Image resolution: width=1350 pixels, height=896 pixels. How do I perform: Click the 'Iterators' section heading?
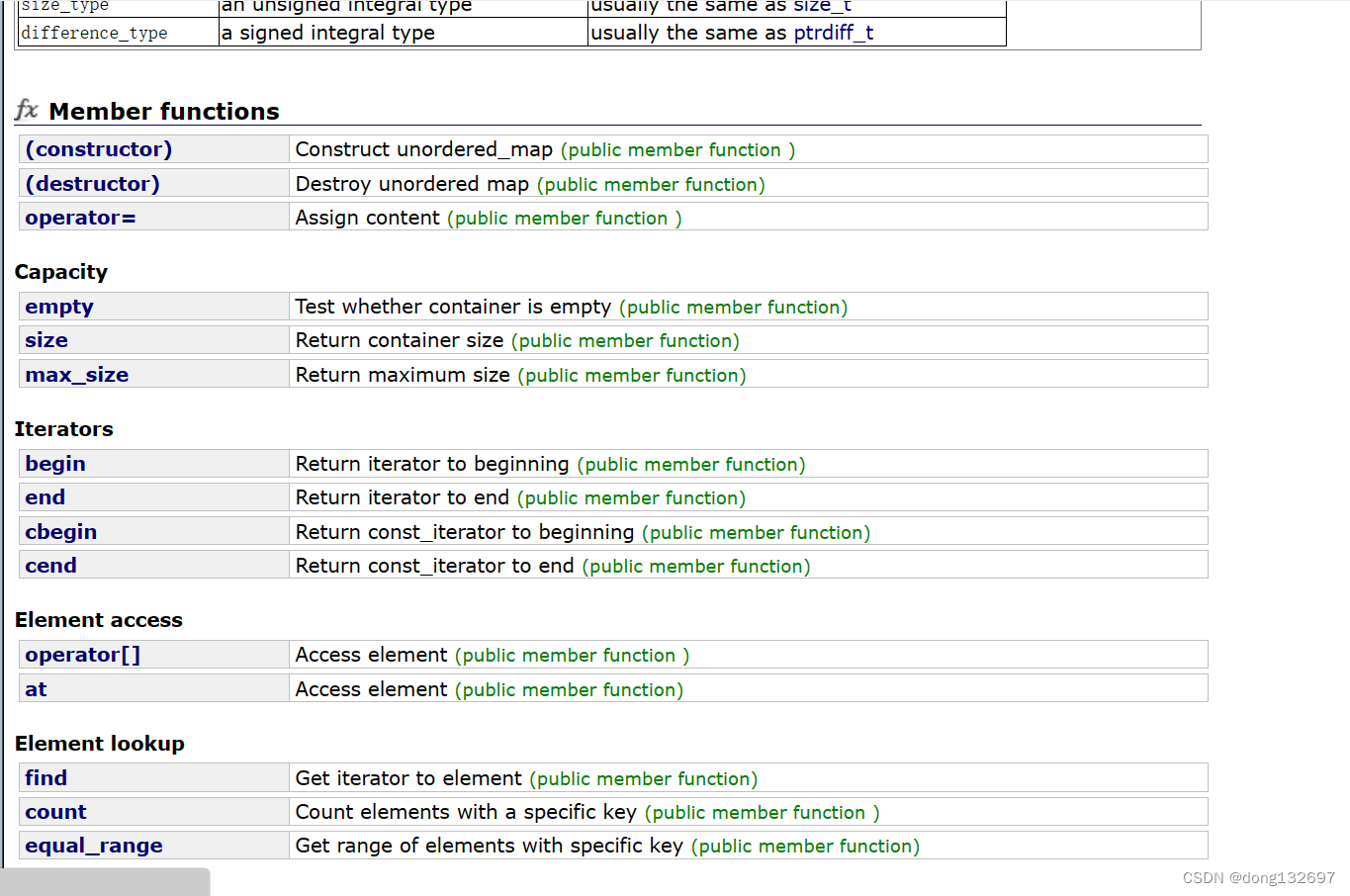tap(64, 429)
